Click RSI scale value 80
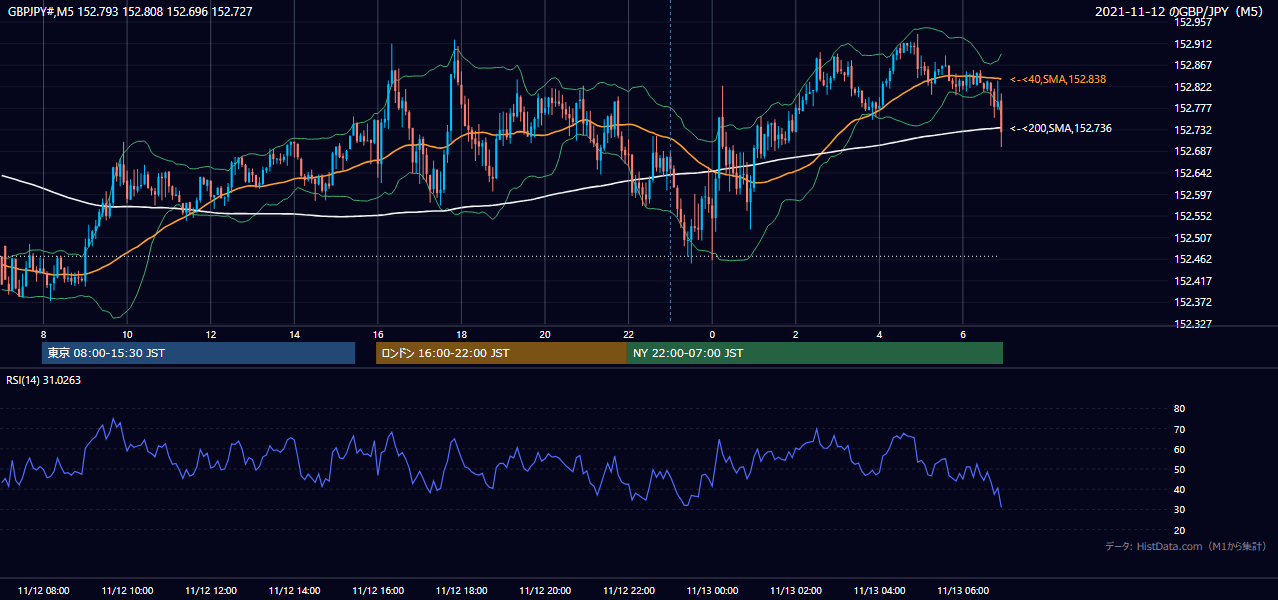This screenshot has height=600, width=1278. pos(1179,409)
